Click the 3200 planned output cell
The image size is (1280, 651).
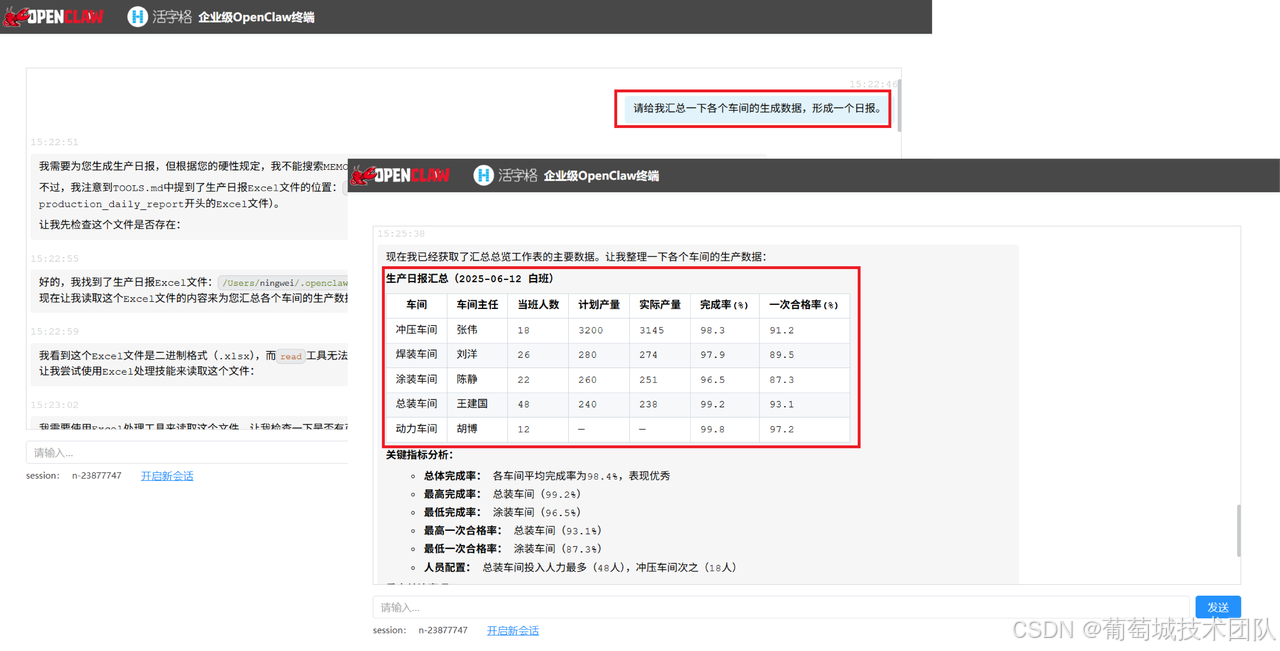599,330
